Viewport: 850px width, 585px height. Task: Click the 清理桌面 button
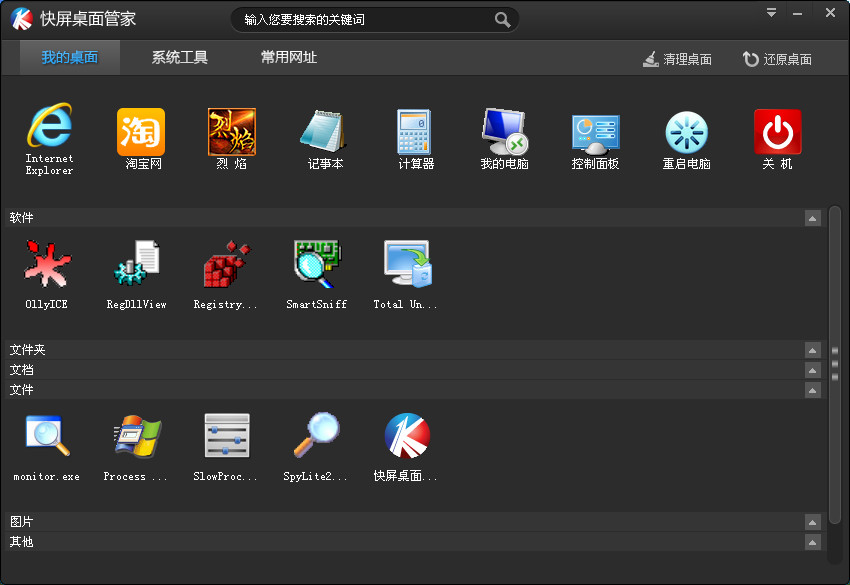pos(677,59)
